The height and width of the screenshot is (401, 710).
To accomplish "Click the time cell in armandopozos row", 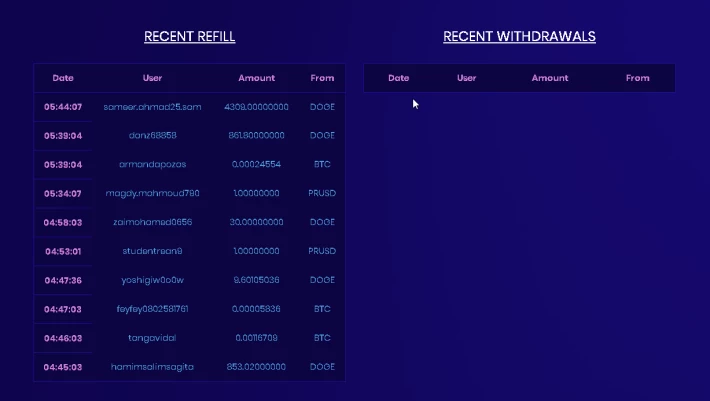I will point(63,165).
